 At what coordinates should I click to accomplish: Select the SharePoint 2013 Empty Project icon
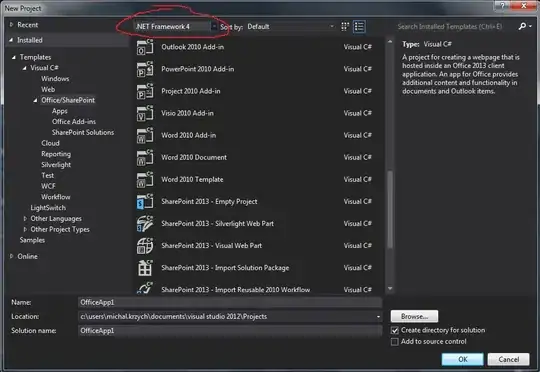tap(145, 201)
